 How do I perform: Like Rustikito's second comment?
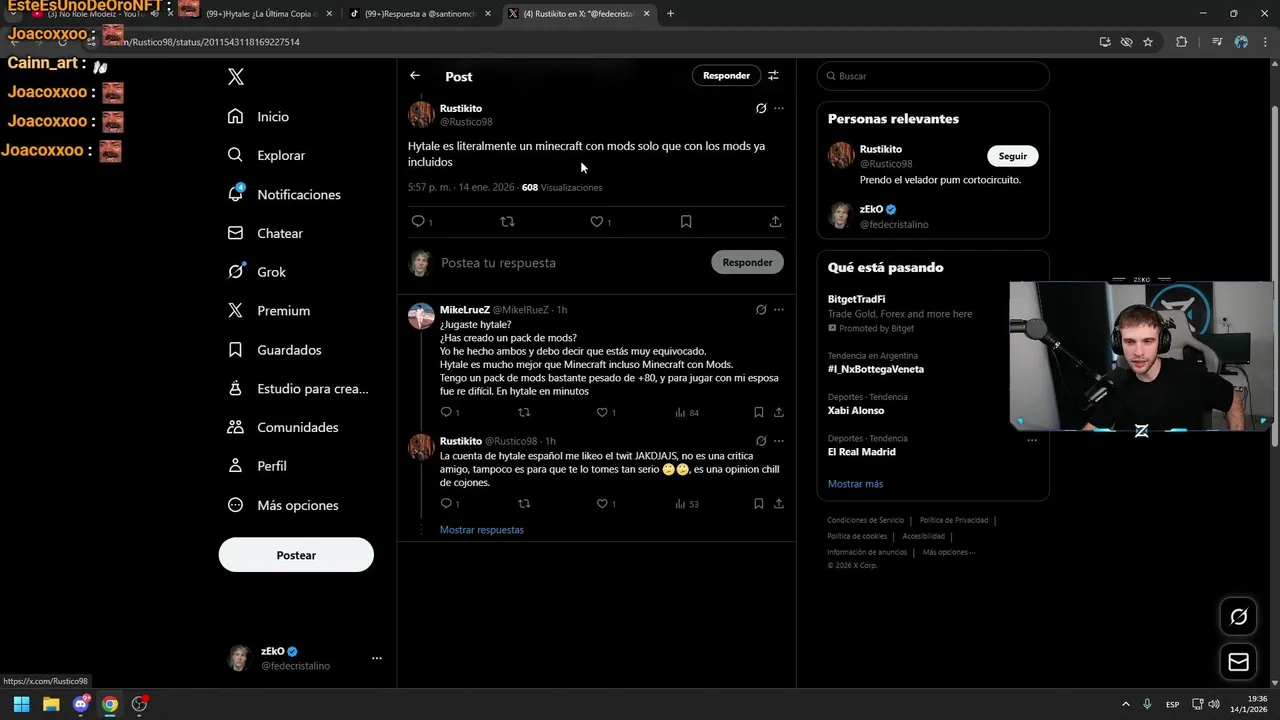(603, 504)
